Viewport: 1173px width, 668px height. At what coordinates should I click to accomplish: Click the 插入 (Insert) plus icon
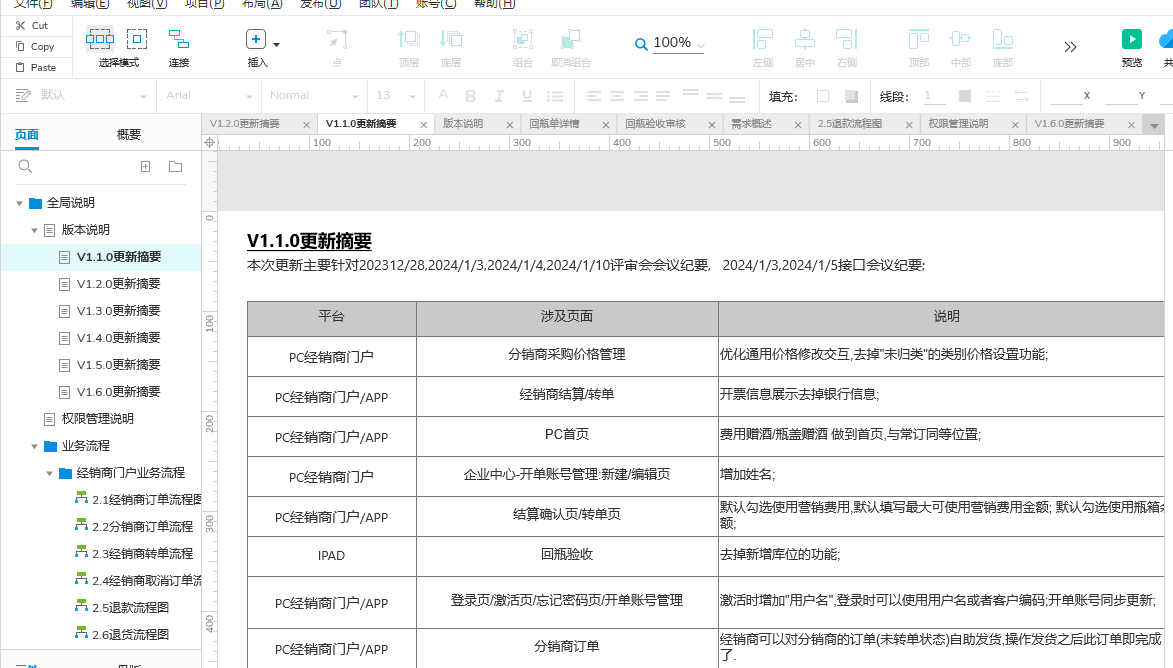(256, 40)
